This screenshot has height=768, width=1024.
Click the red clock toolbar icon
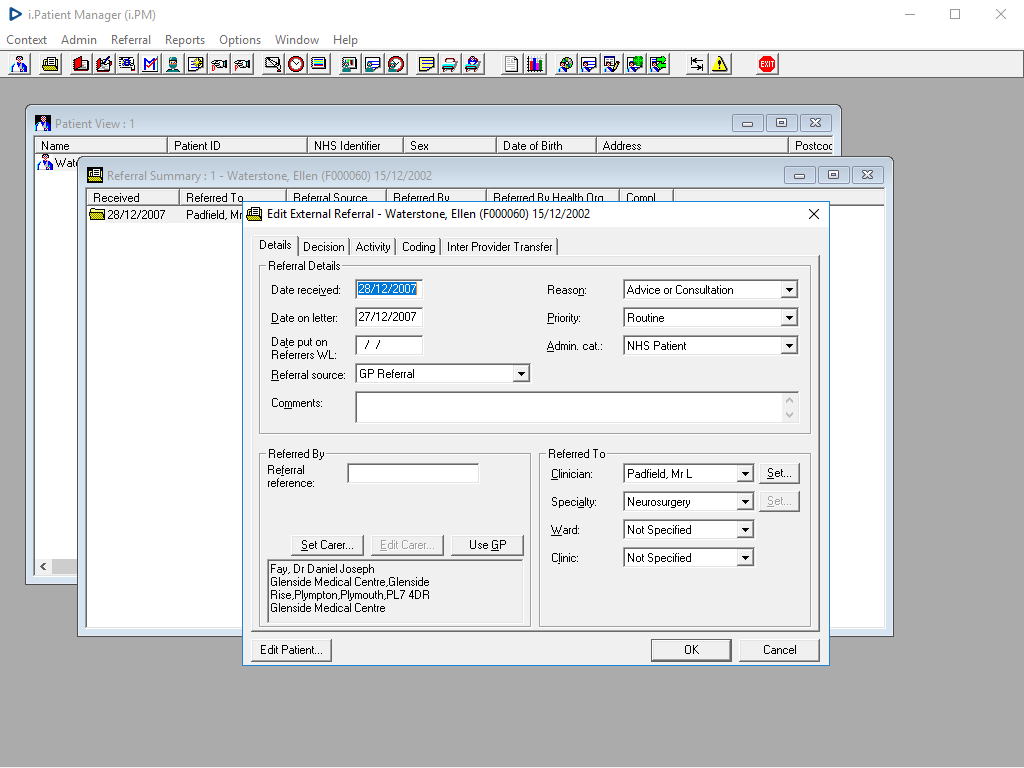click(x=296, y=64)
